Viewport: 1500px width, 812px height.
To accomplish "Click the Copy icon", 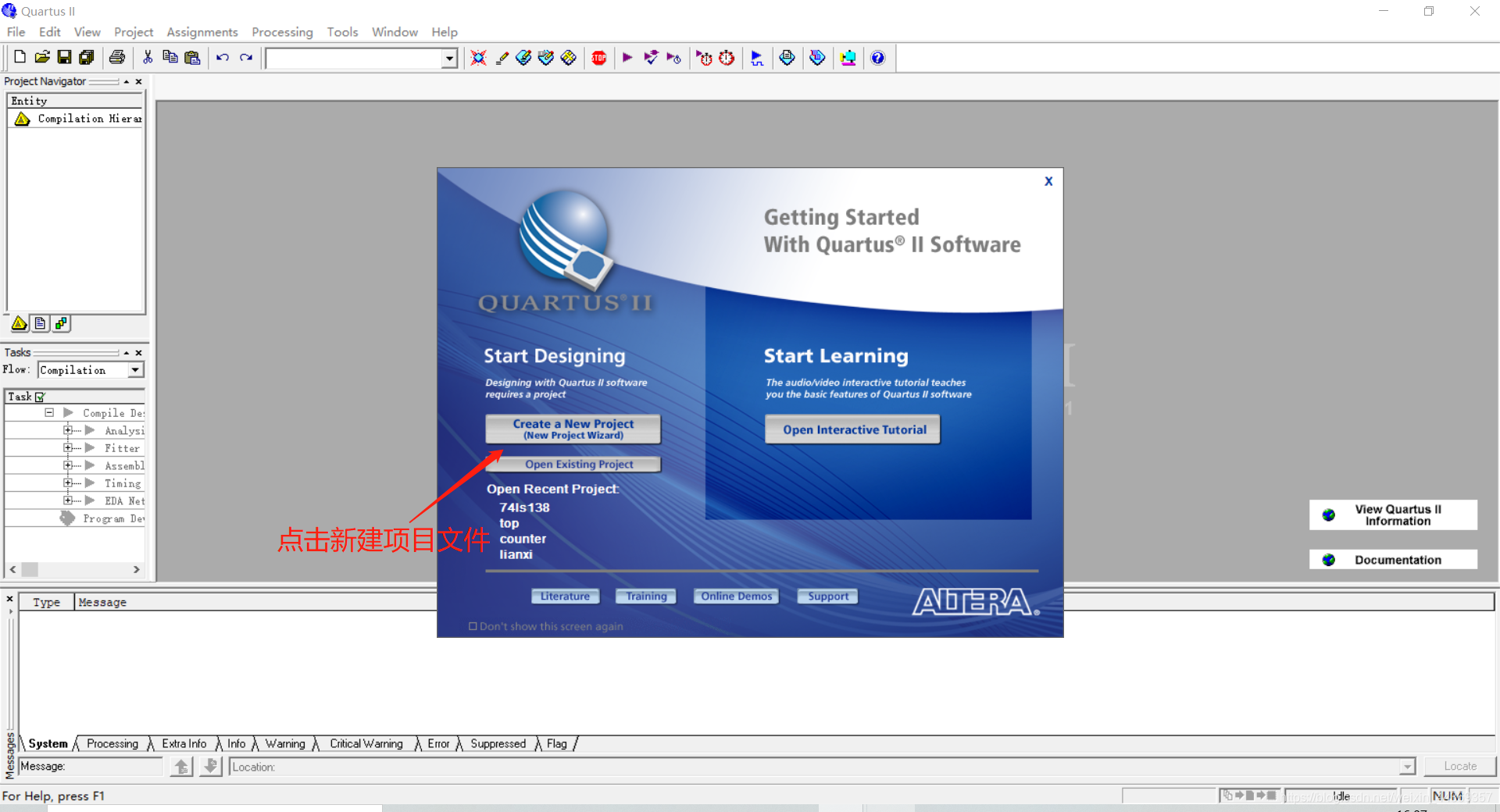I will coord(170,57).
